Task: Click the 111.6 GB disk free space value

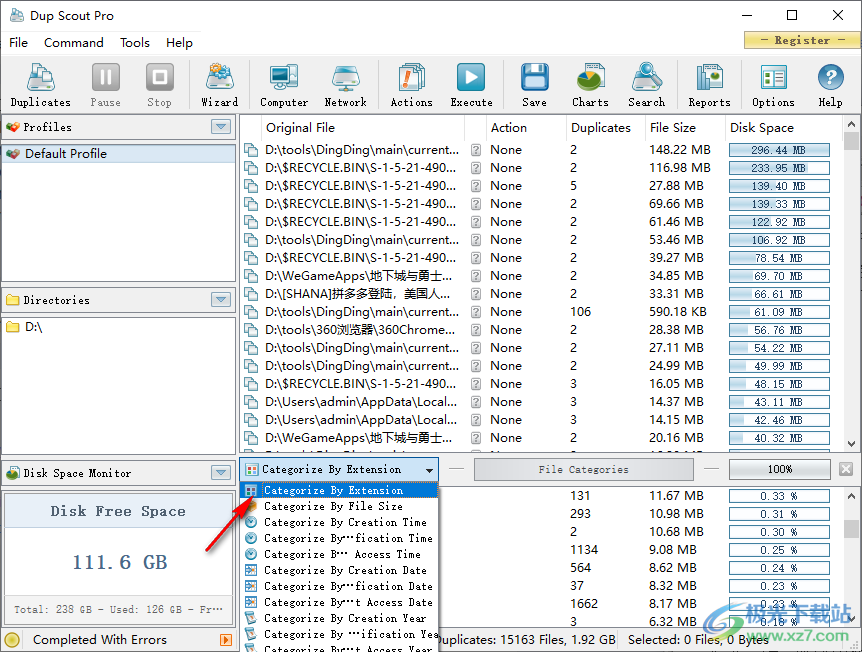Action: (120, 562)
